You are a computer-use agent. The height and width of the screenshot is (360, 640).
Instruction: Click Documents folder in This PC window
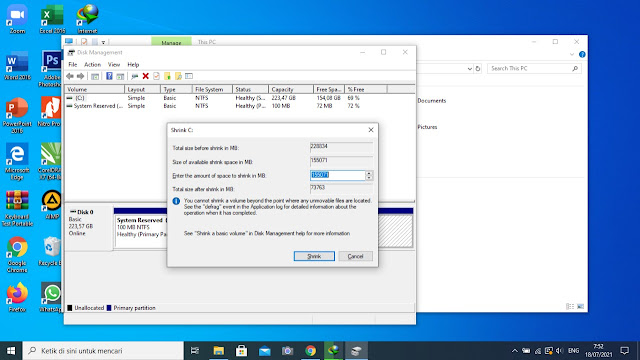pos(431,101)
